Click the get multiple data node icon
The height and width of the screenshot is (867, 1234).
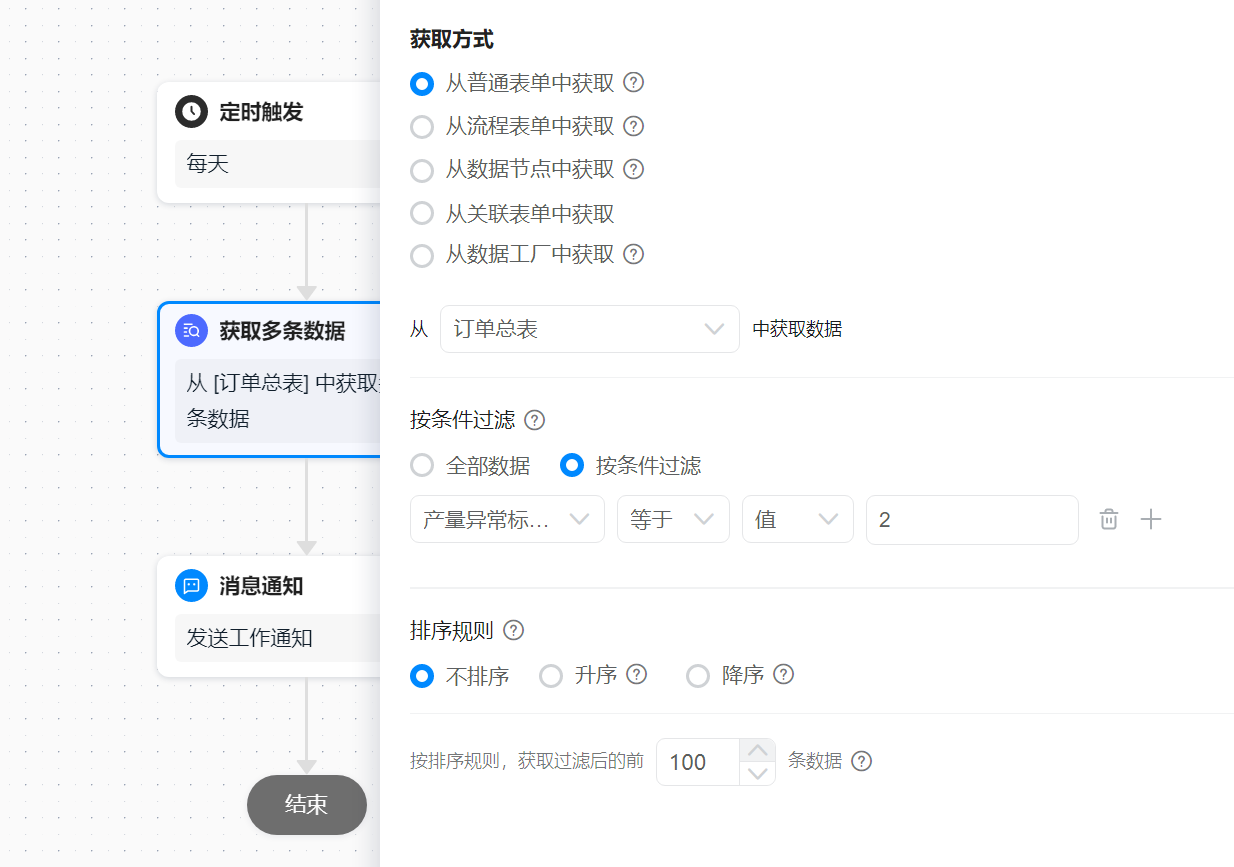coord(191,331)
